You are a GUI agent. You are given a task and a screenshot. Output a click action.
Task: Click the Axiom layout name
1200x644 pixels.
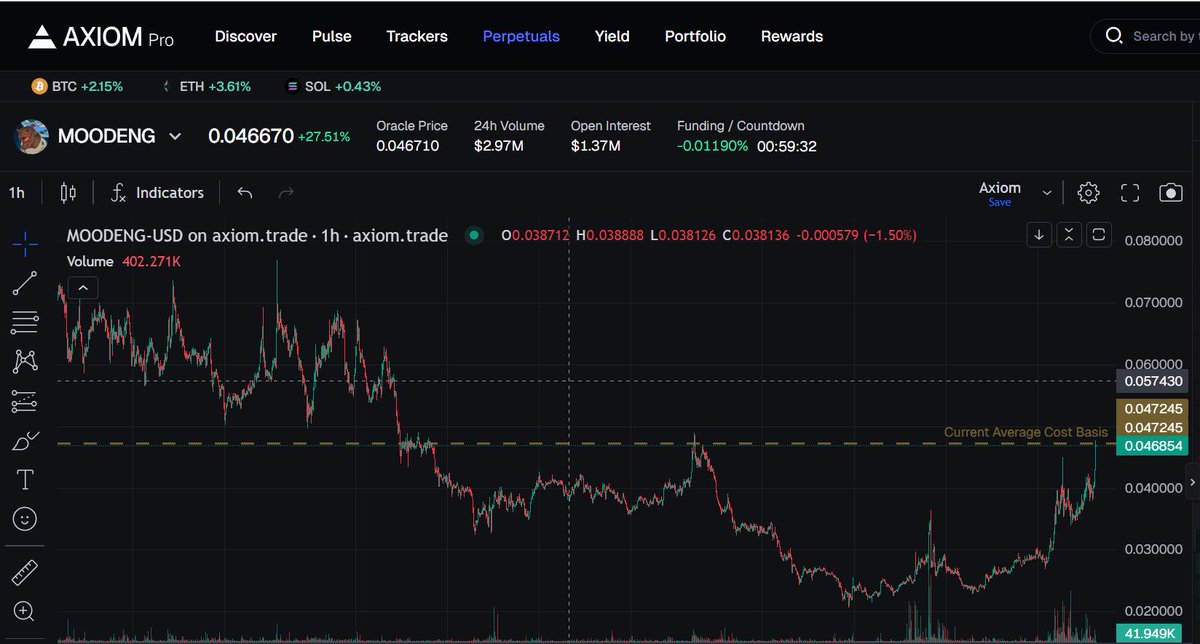tap(1000, 188)
